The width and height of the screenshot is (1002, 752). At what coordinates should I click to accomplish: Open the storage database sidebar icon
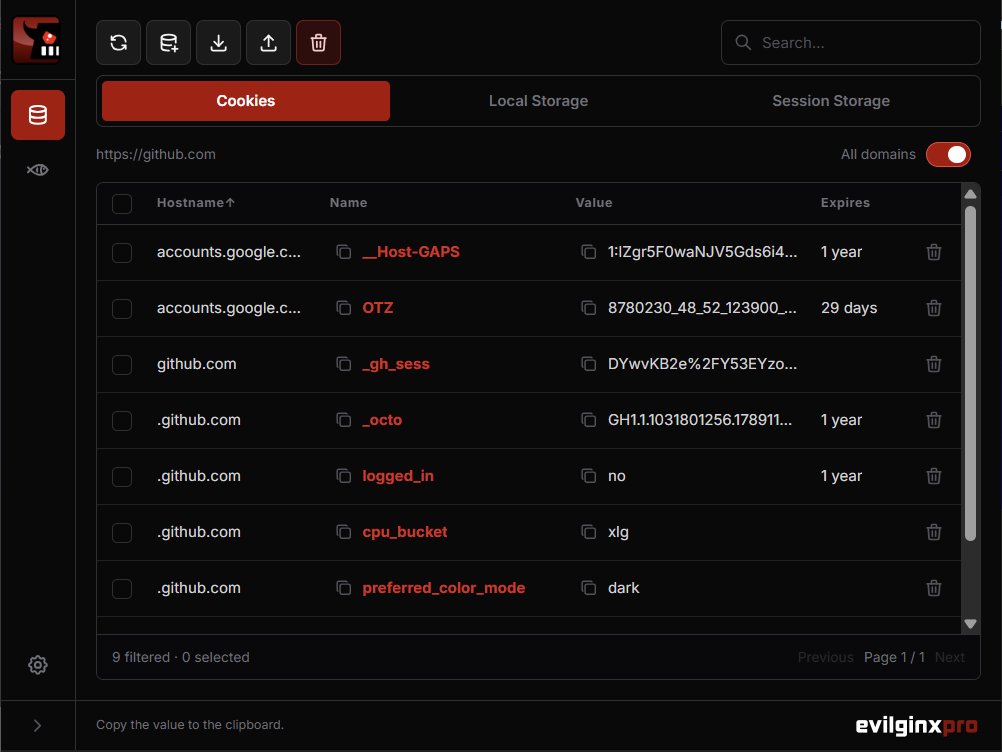click(x=38, y=115)
